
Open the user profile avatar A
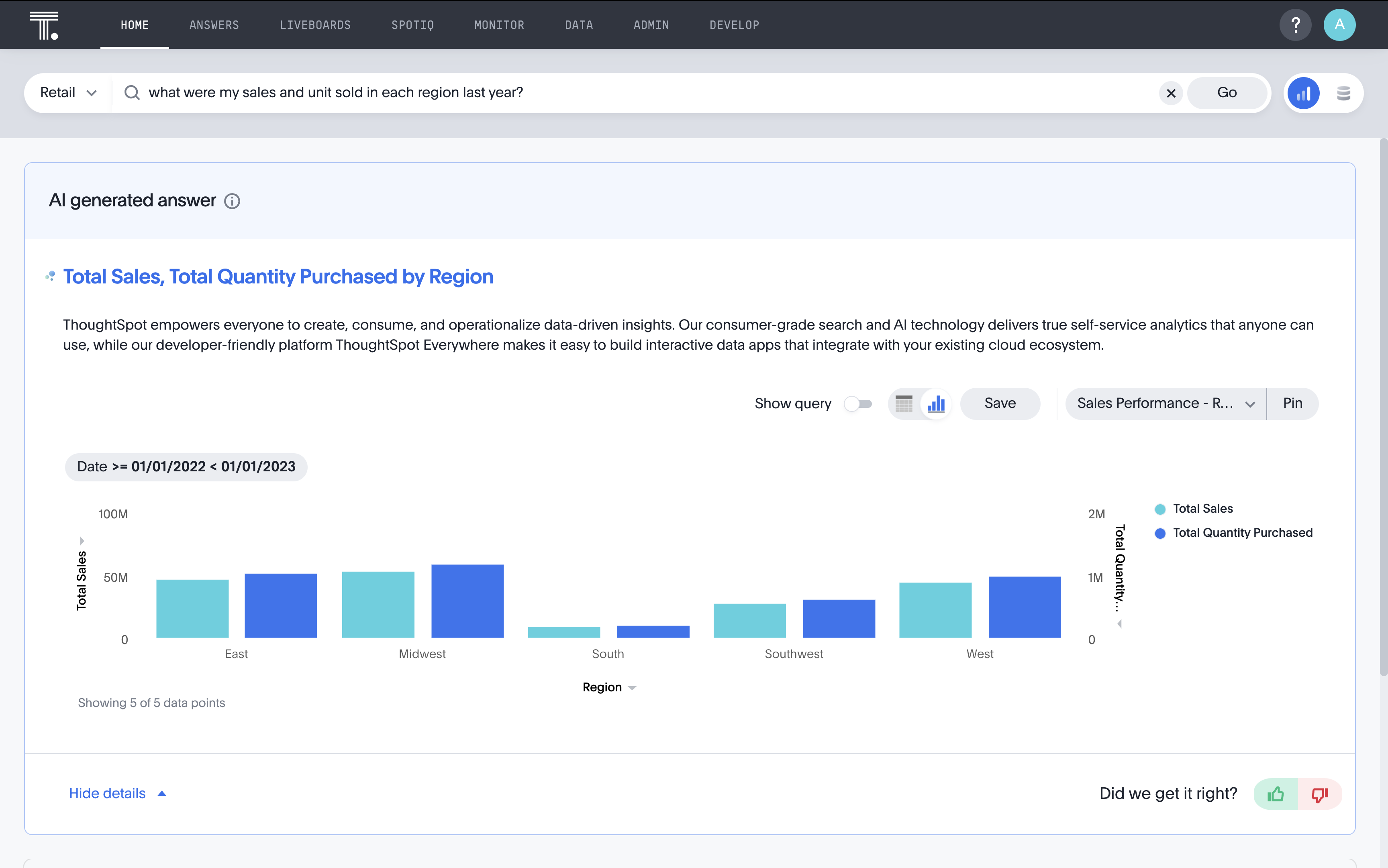click(1339, 24)
